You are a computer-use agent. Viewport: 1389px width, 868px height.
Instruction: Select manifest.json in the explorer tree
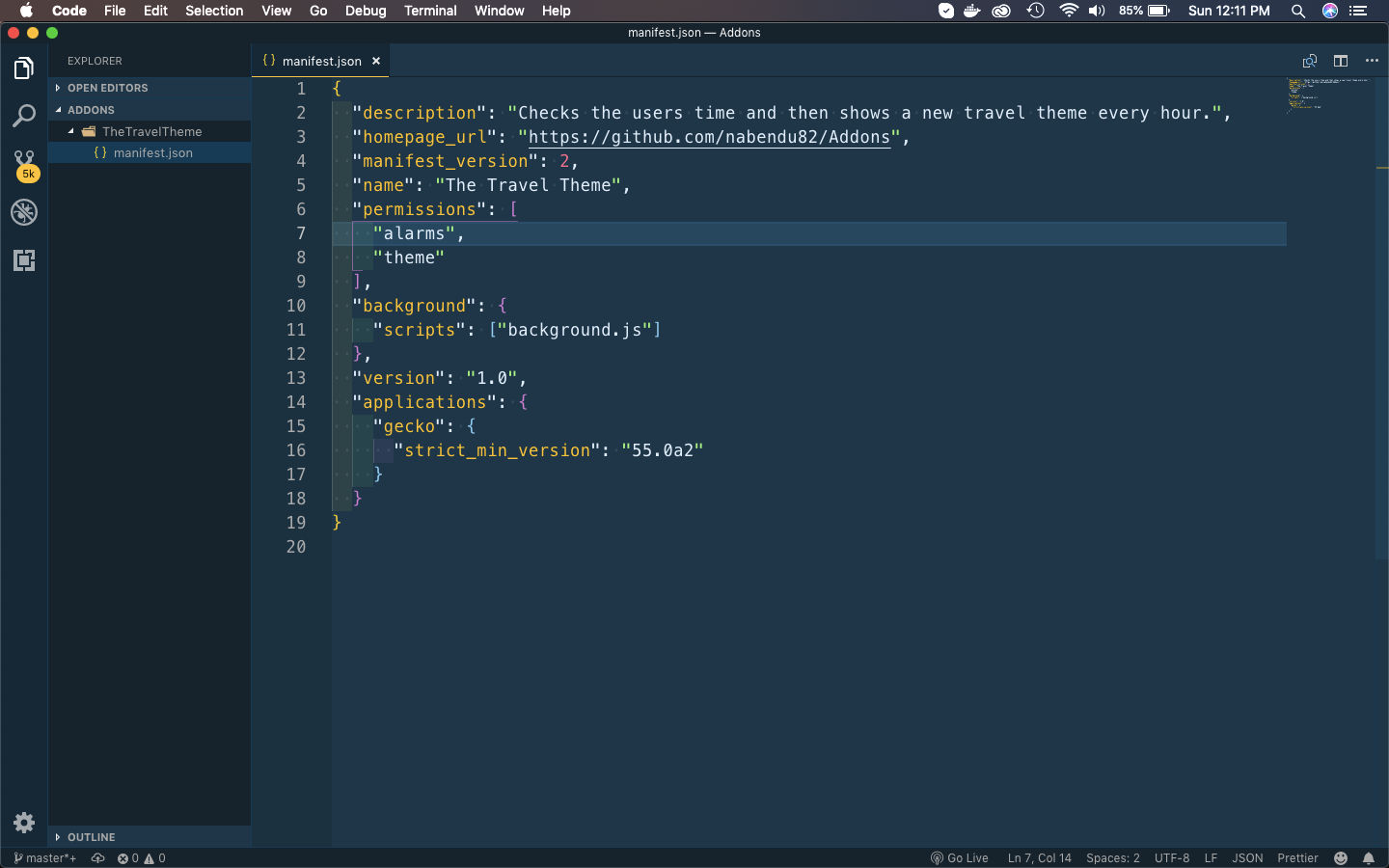150,152
